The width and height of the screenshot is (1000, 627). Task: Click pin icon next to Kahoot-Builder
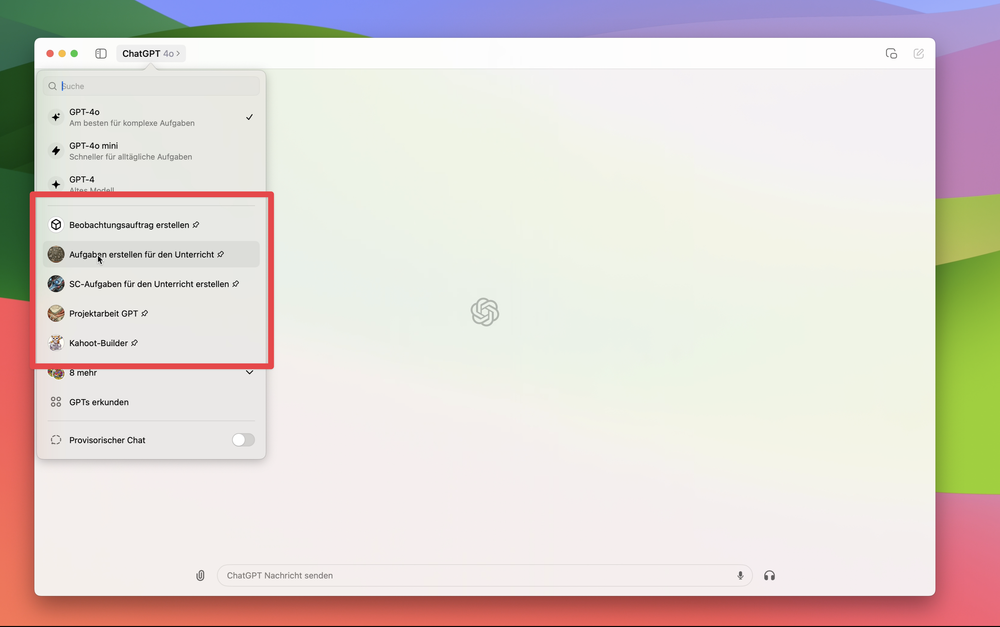coord(135,343)
